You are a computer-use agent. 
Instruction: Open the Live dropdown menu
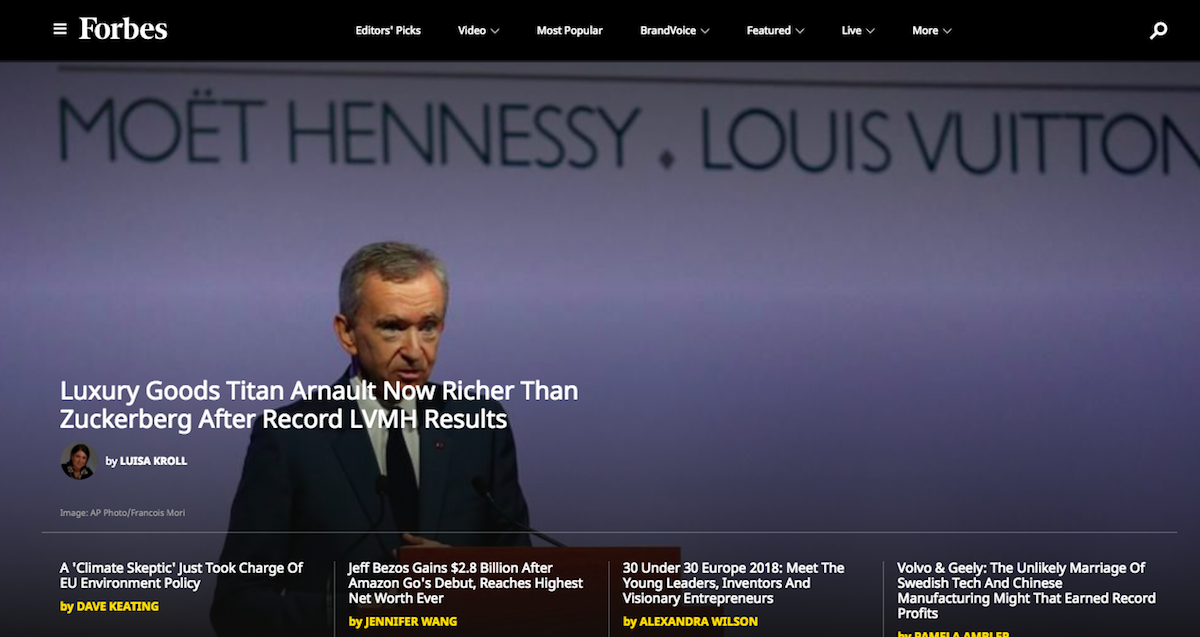click(857, 31)
